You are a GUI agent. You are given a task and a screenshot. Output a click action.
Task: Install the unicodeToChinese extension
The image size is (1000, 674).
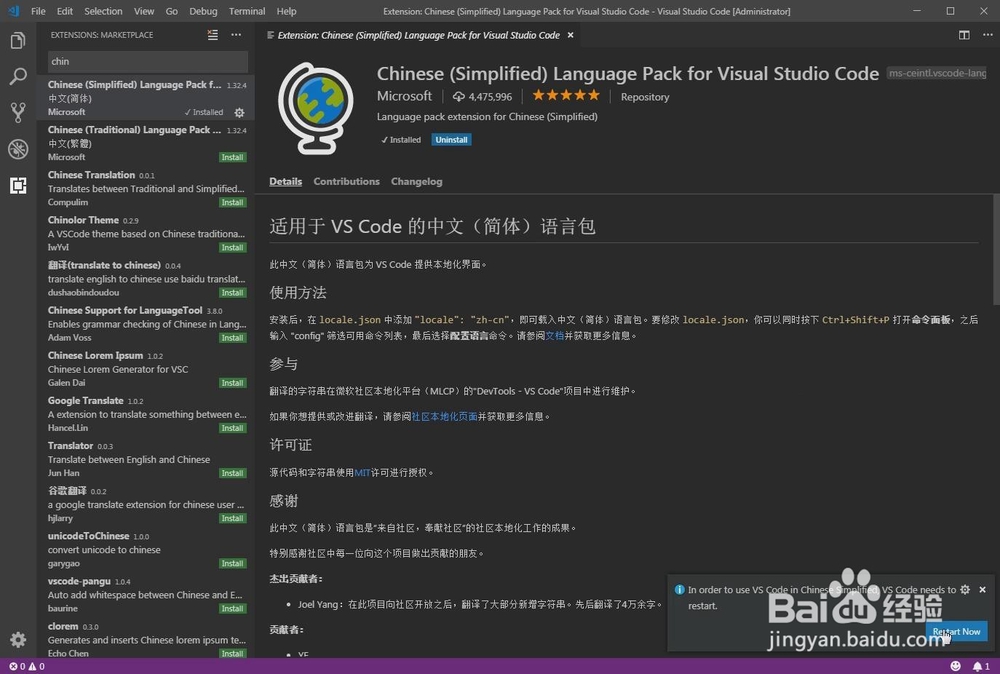click(x=232, y=564)
